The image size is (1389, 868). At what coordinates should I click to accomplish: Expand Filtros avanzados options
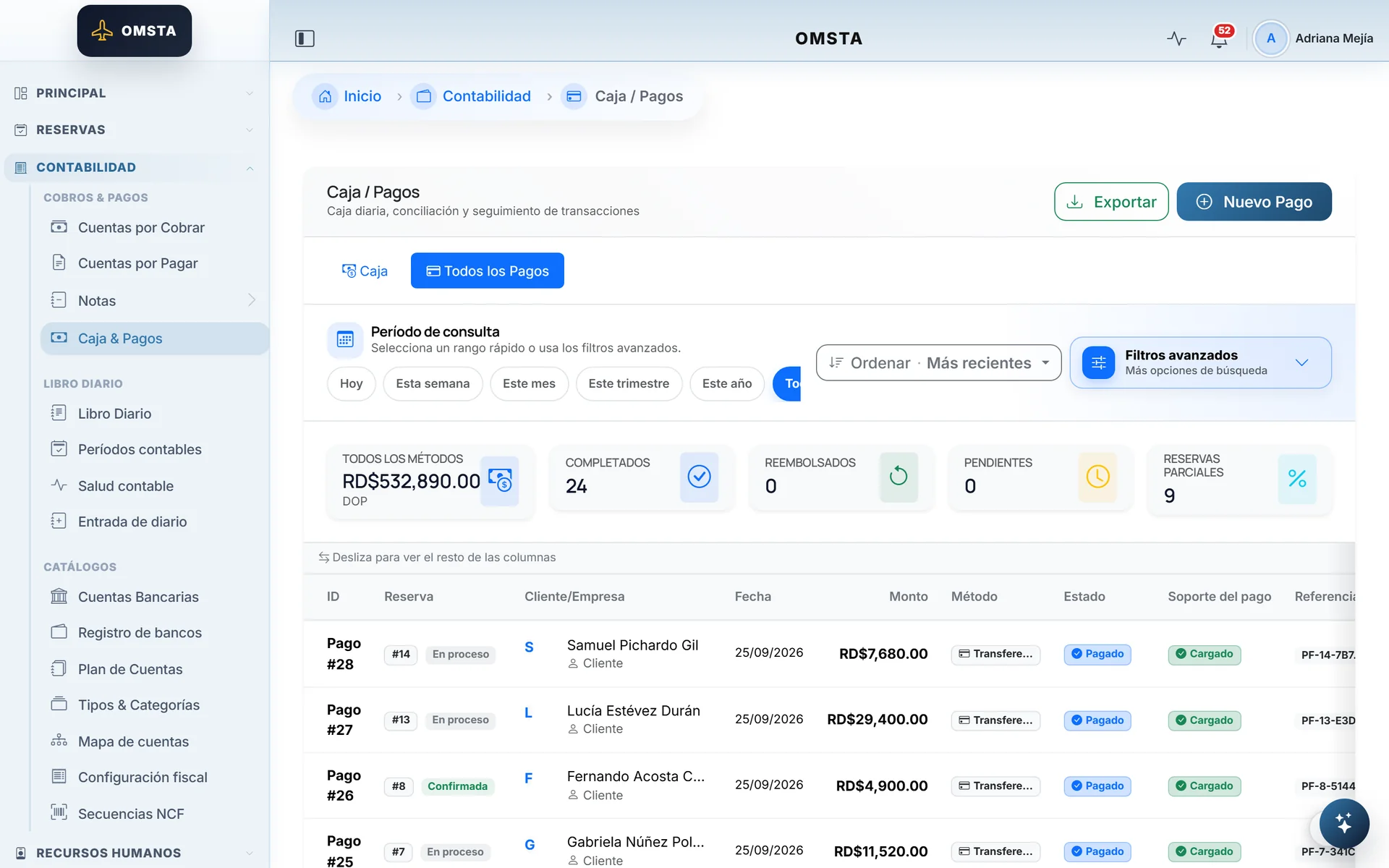(x=1200, y=362)
